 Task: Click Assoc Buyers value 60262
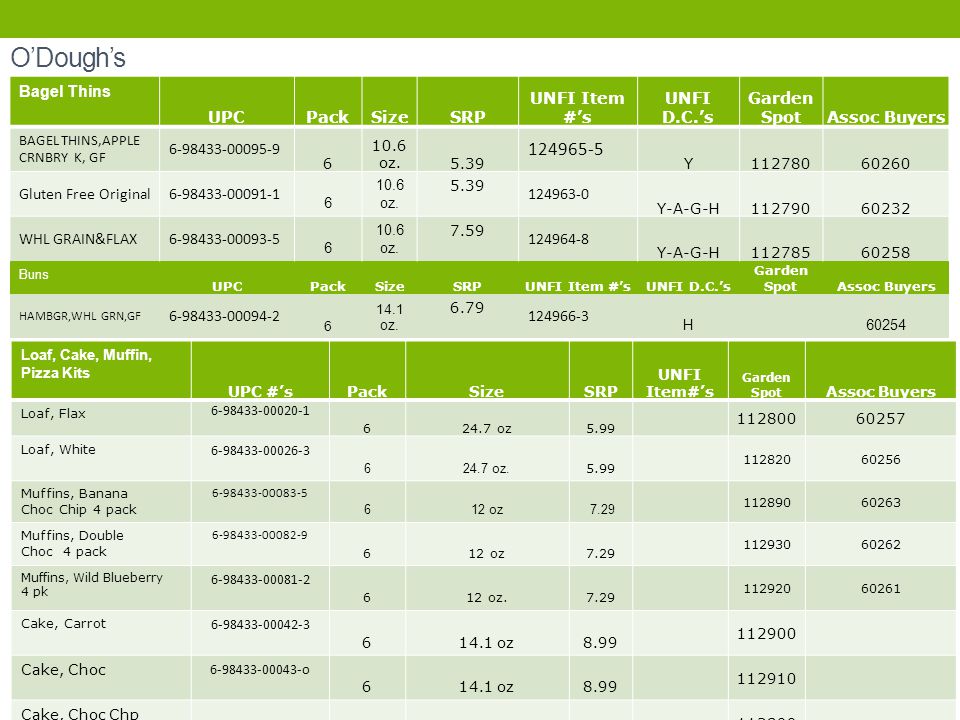[x=880, y=544]
